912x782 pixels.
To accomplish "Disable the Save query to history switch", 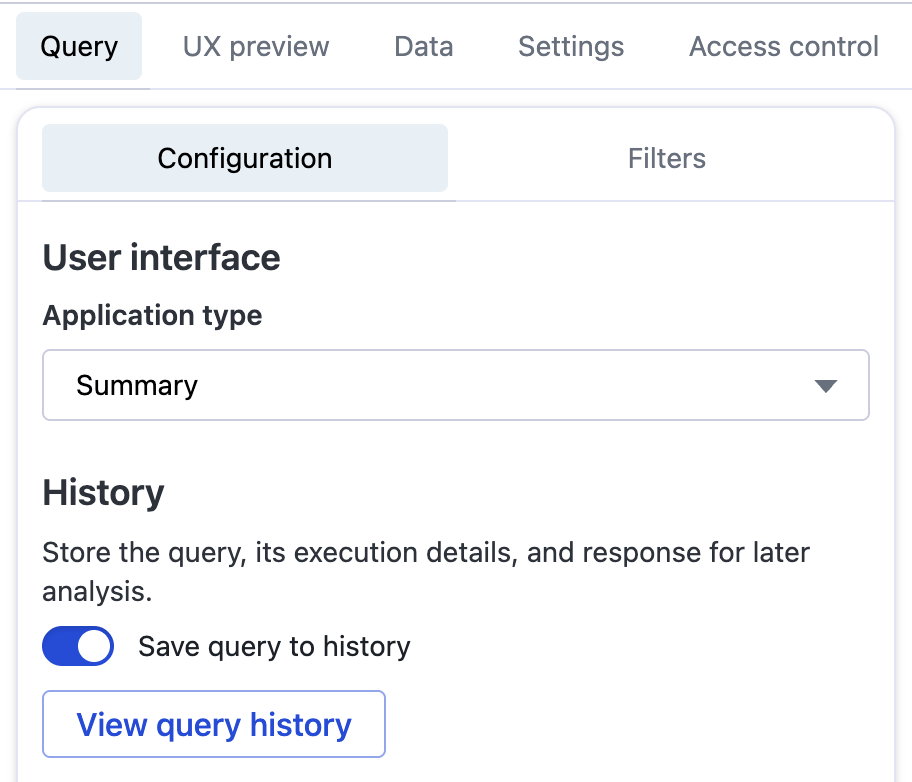I will (78, 647).
